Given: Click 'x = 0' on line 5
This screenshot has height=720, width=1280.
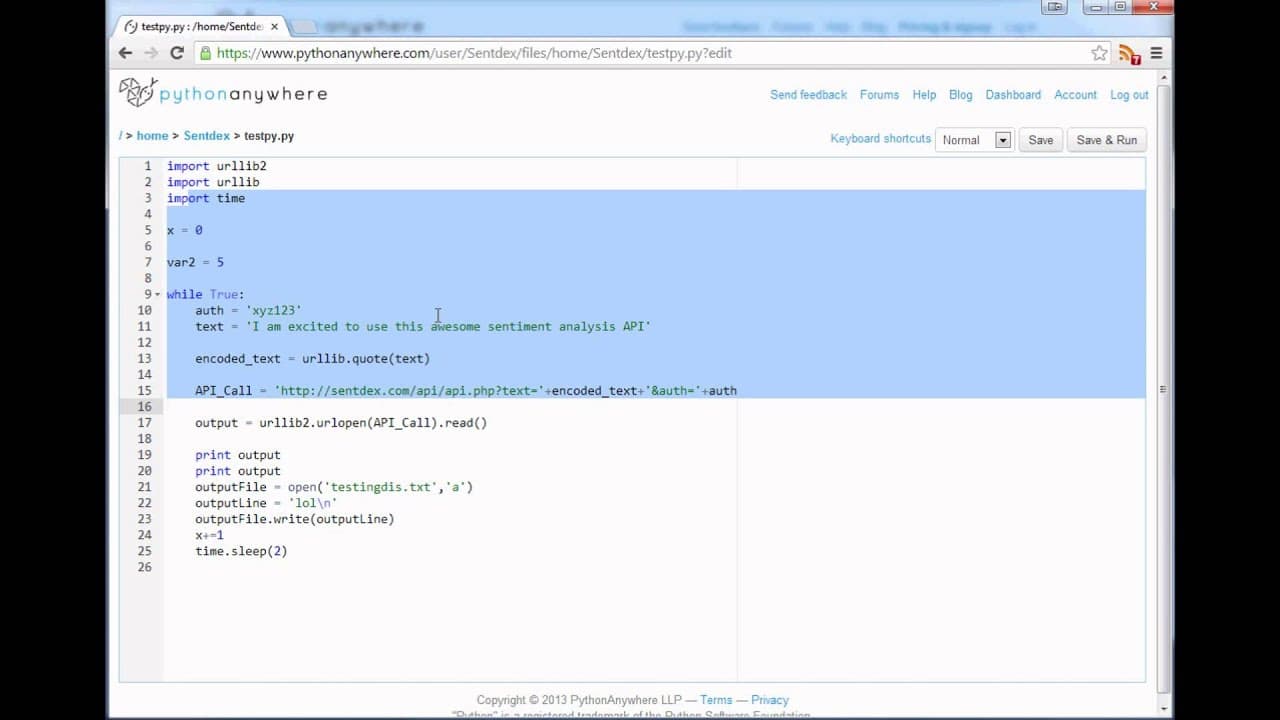Looking at the screenshot, I should tap(184, 230).
